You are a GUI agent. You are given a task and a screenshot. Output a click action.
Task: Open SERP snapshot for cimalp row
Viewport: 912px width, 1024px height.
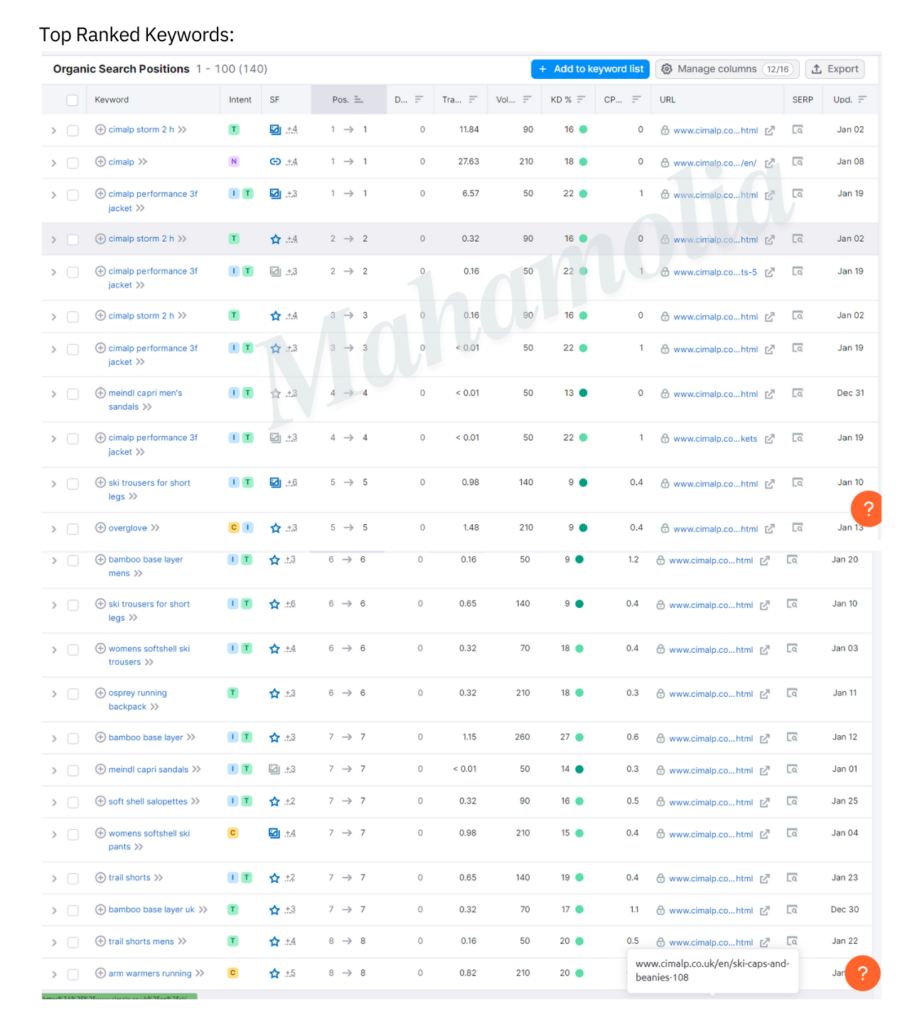tap(797, 161)
